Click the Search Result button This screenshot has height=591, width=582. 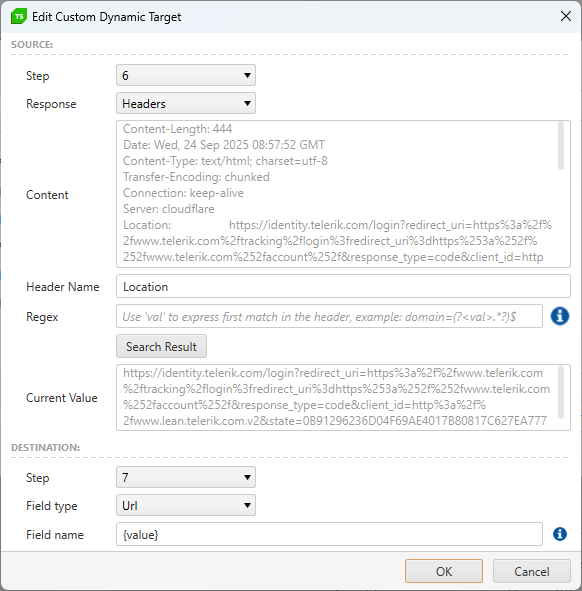point(161,346)
